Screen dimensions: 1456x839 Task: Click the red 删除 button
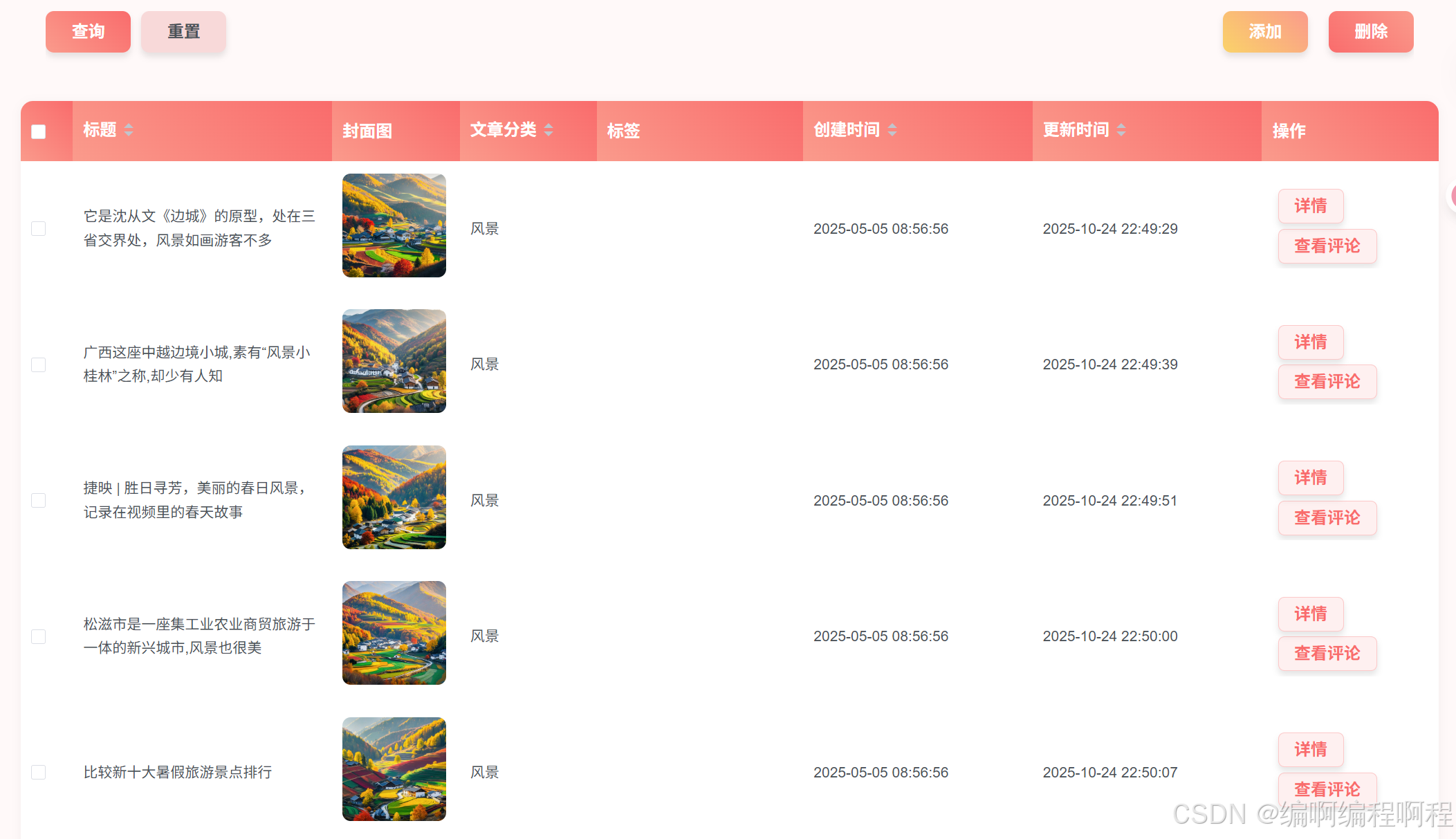pyautogui.click(x=1370, y=32)
